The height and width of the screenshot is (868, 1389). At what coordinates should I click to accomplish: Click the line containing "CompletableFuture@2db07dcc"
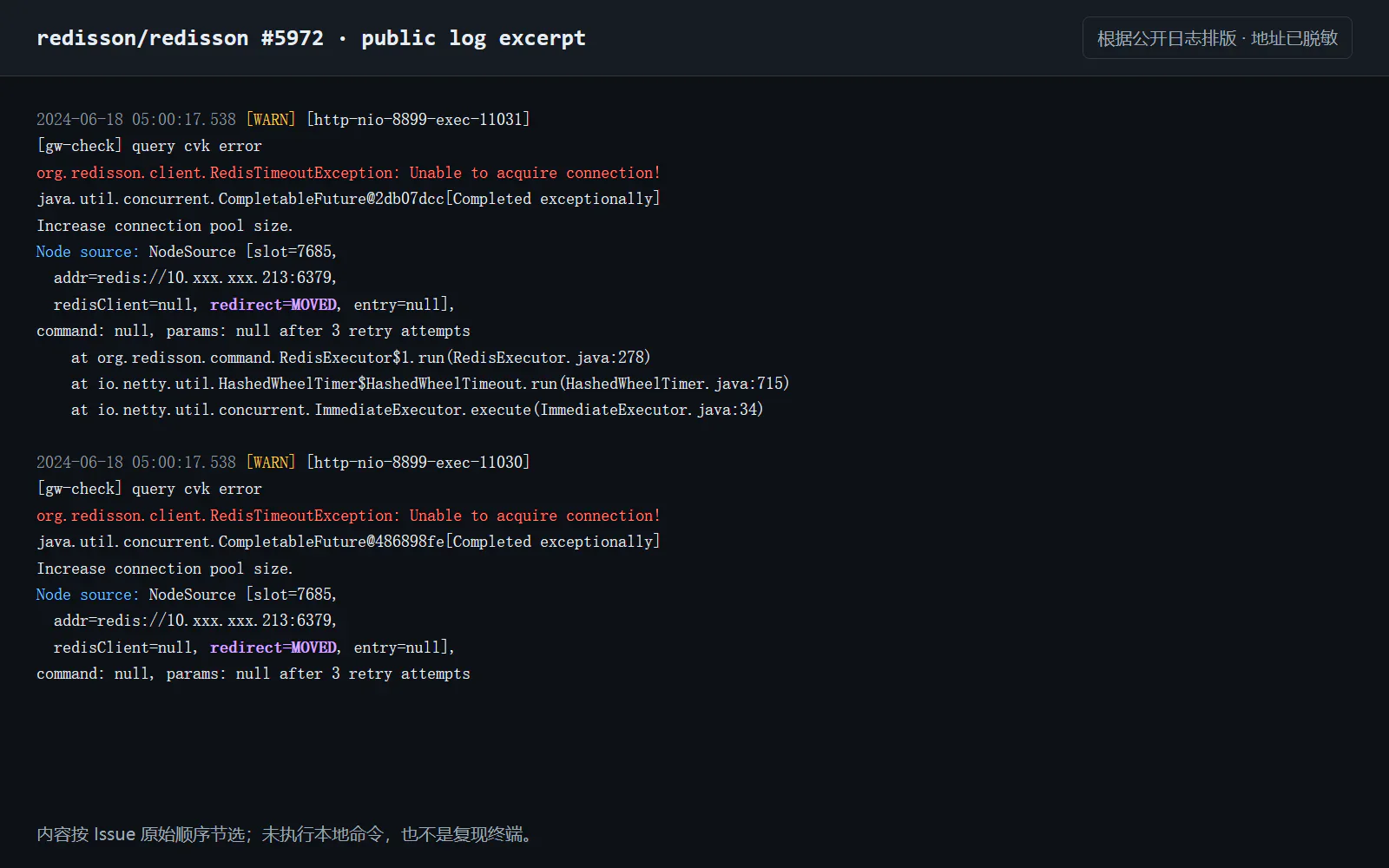[348, 199]
